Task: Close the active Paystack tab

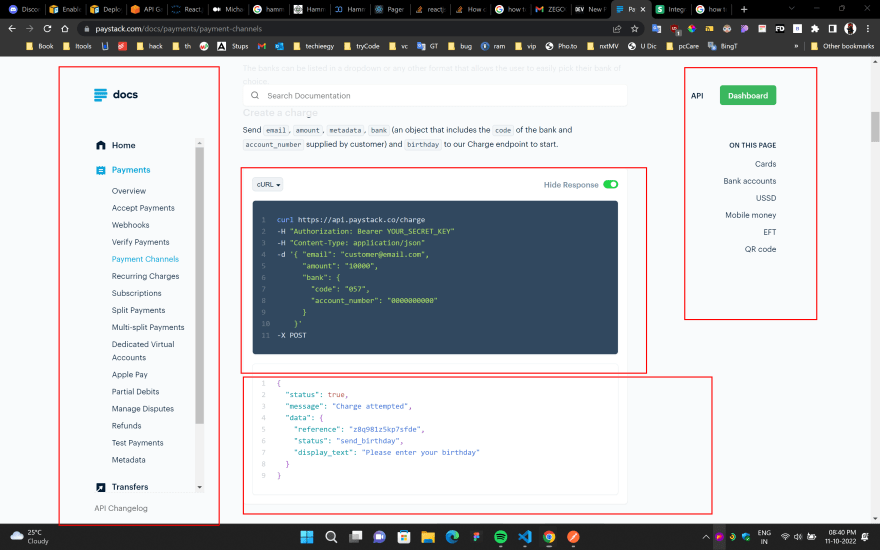Action: pyautogui.click(x=643, y=9)
